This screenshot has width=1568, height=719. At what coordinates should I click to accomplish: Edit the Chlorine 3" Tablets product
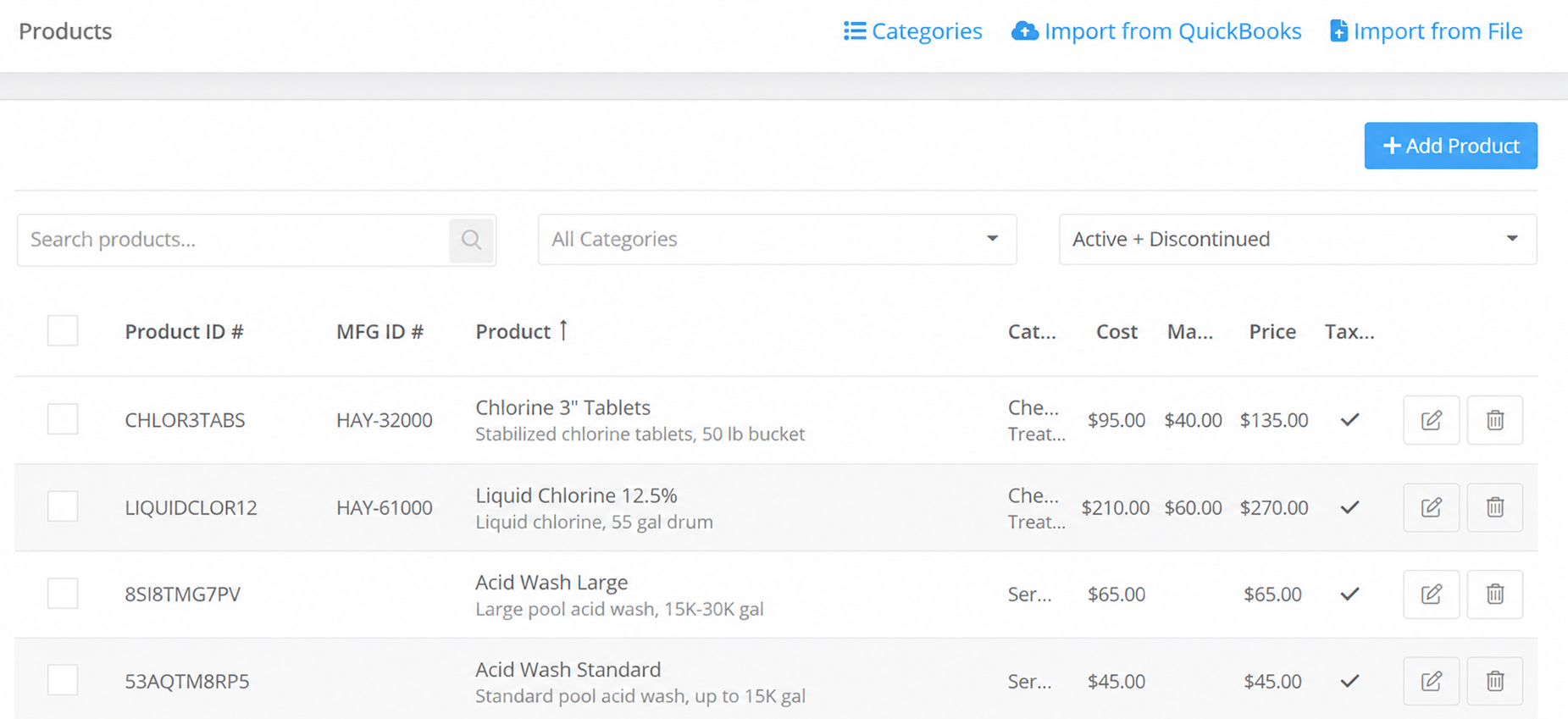pos(1431,420)
